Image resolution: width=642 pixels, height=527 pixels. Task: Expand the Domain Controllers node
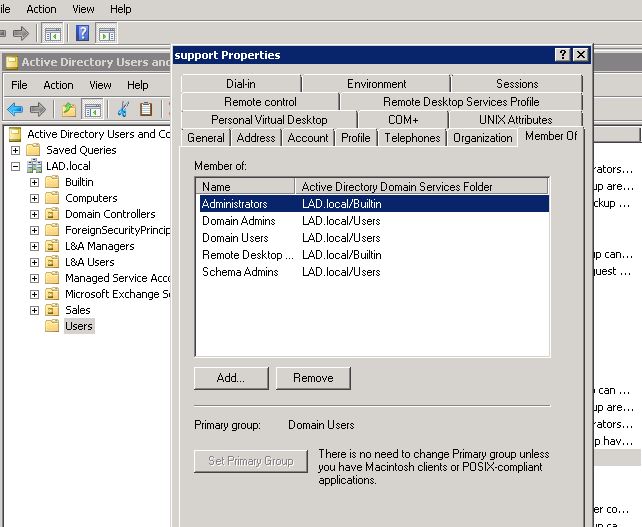pyautogui.click(x=34, y=214)
